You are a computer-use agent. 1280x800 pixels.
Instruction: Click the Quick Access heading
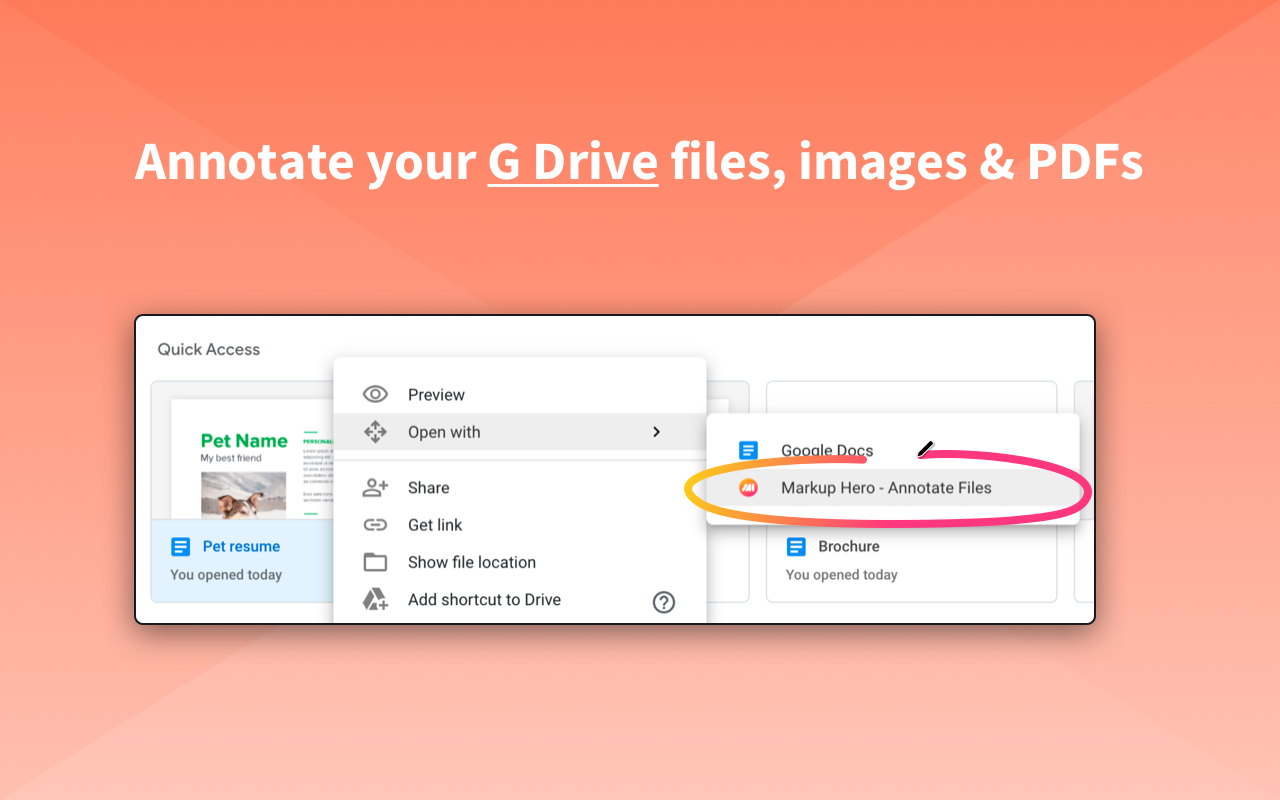(x=208, y=349)
